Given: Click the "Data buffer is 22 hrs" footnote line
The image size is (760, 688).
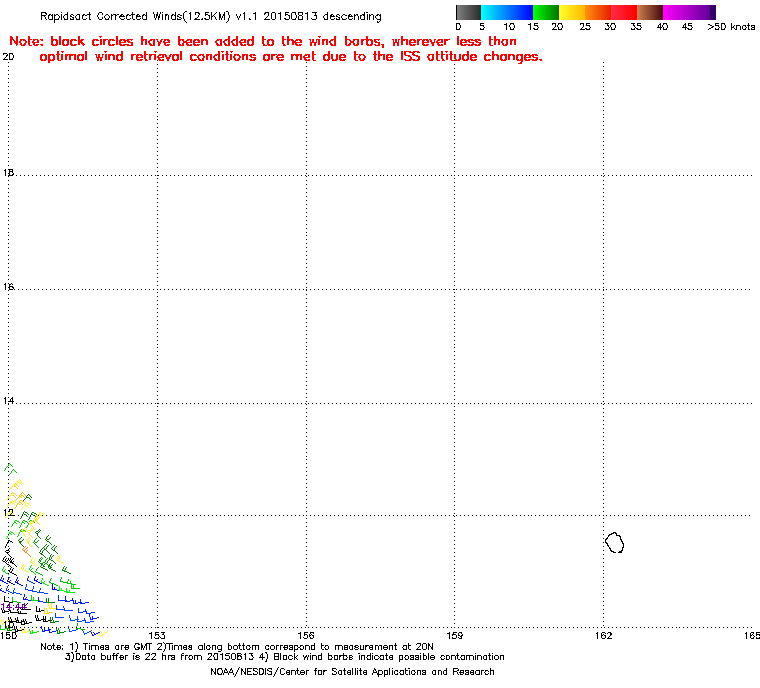Looking at the screenshot, I should [x=285, y=657].
